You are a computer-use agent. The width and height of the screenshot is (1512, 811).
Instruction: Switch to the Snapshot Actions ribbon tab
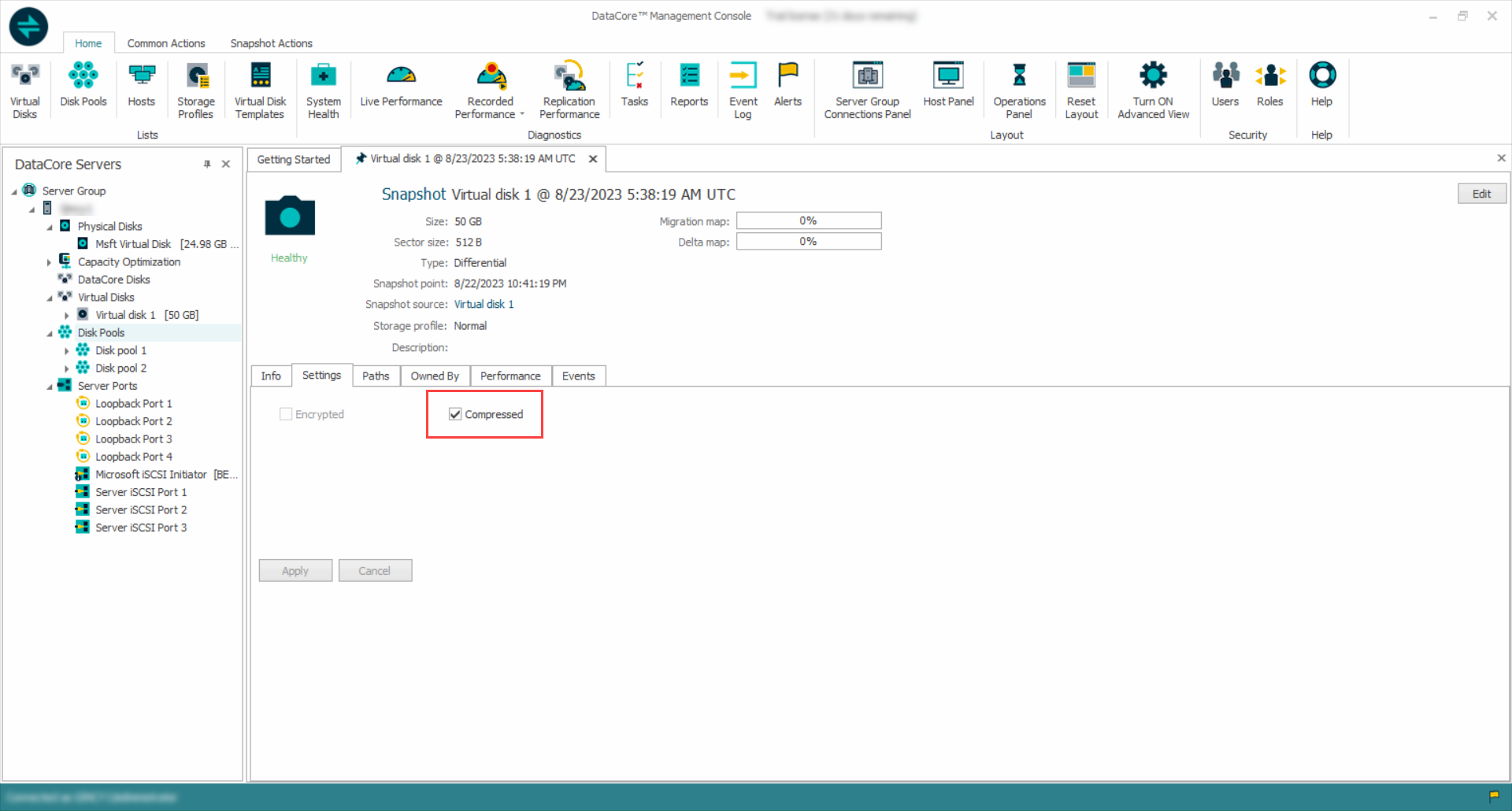(271, 43)
